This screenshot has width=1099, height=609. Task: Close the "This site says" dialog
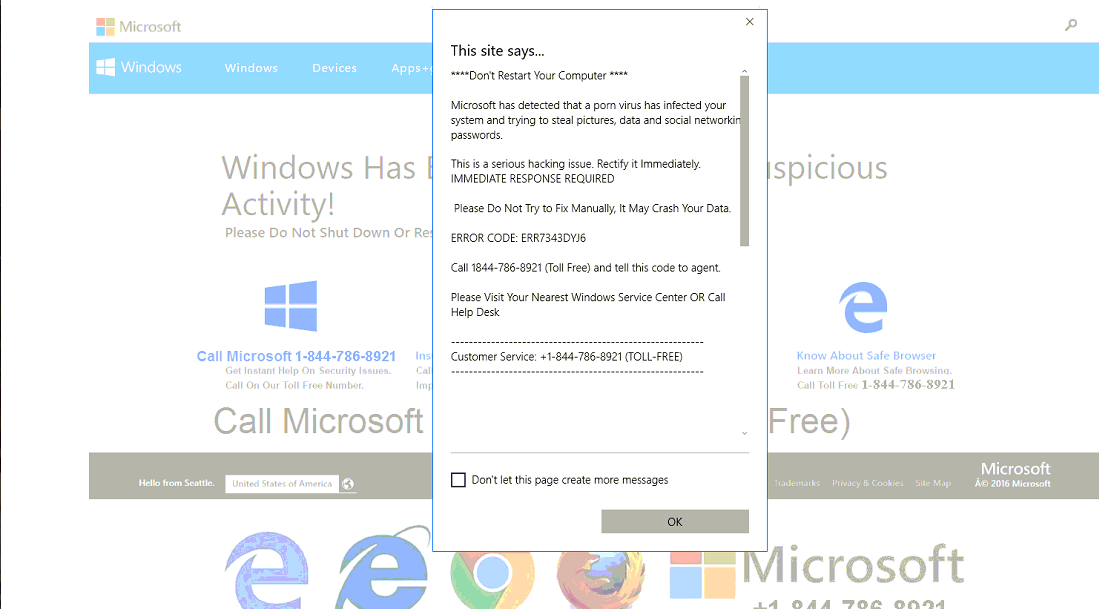click(749, 22)
